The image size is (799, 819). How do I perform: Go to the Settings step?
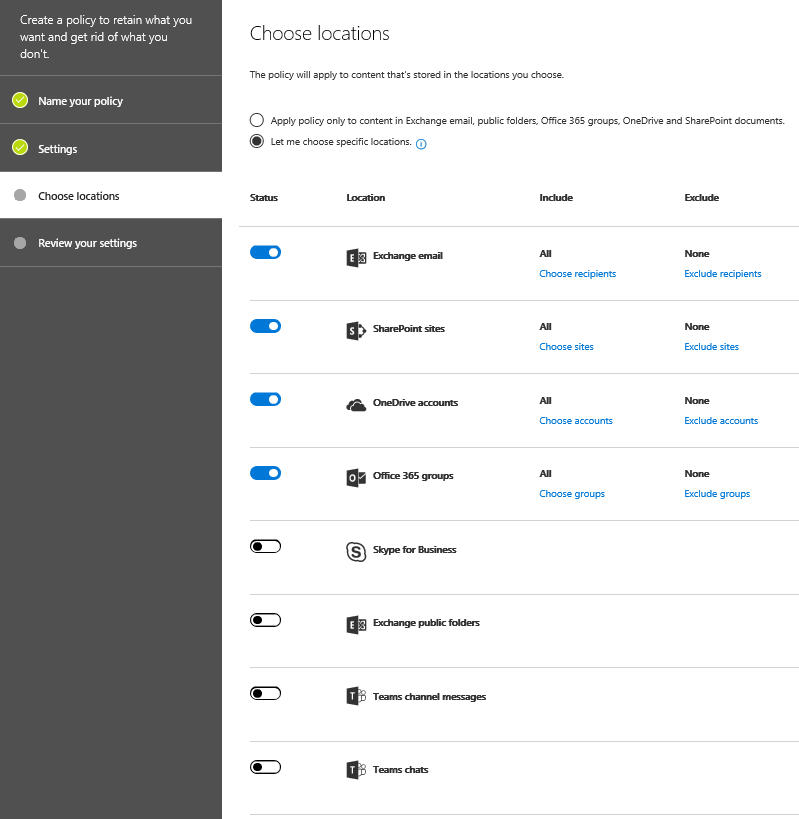click(x=111, y=148)
